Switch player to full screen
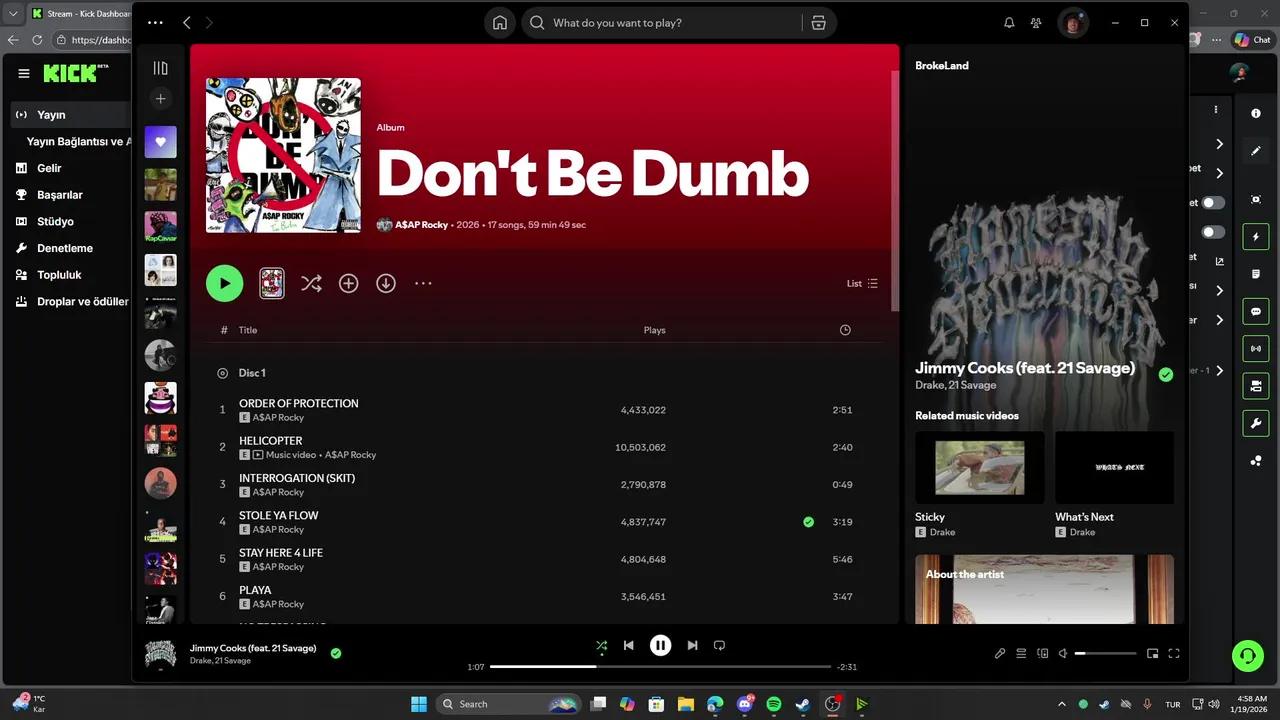Viewport: 1280px width, 720px height. coord(1174,653)
